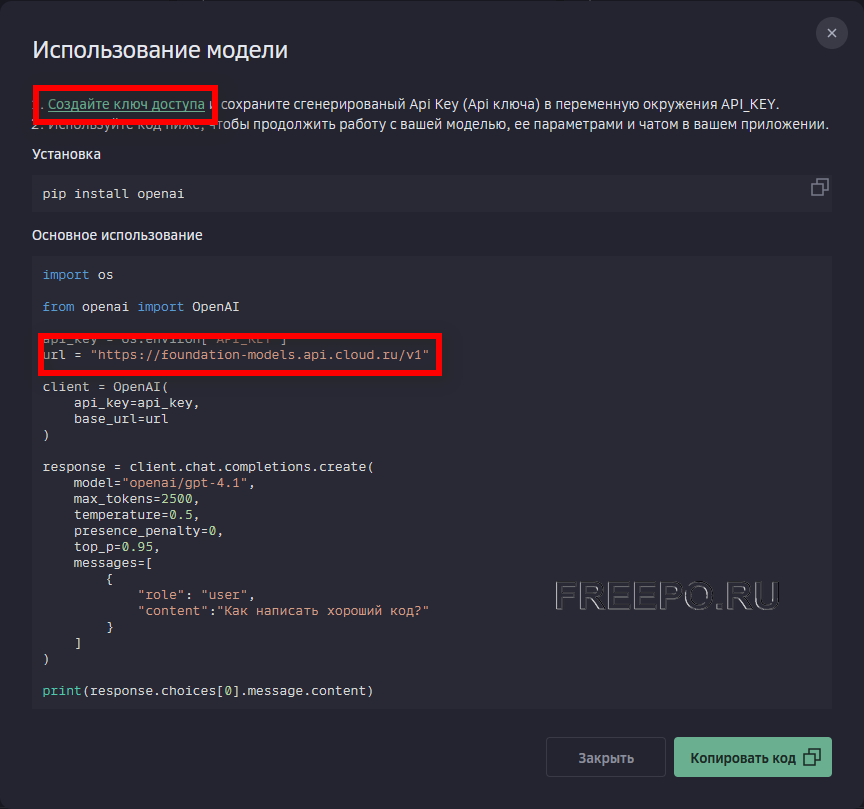Screen dimensions: 864x809
Task: Click the 'presence_penalty=0' line
Action: click(148, 531)
